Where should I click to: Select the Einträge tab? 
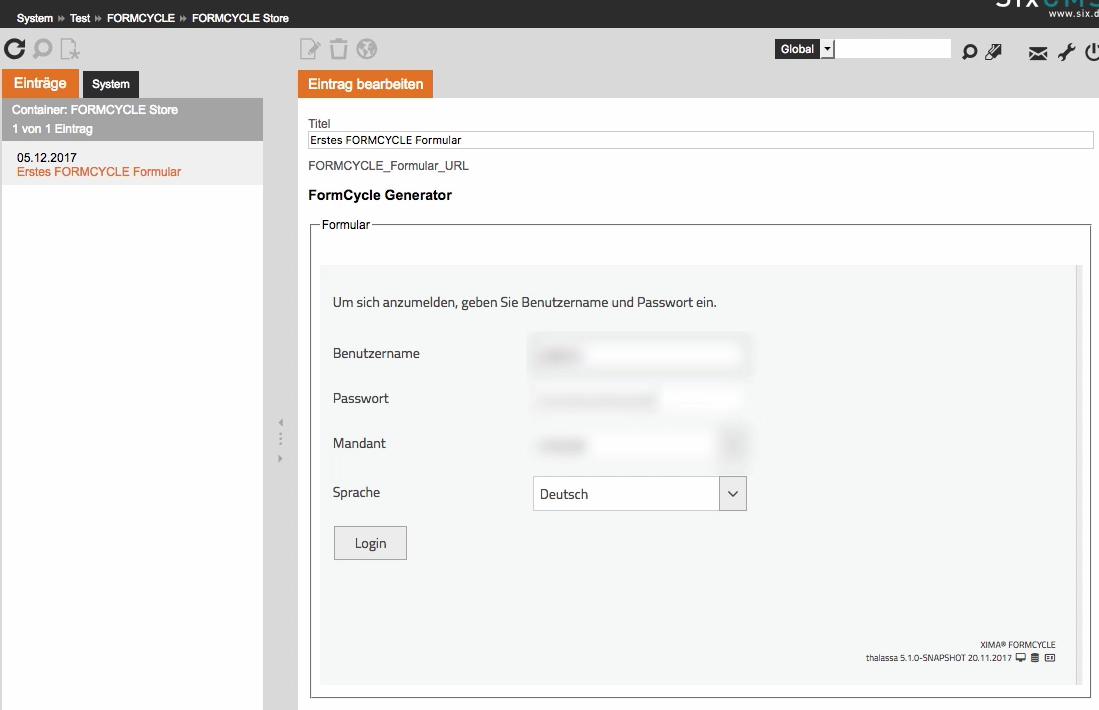point(40,84)
